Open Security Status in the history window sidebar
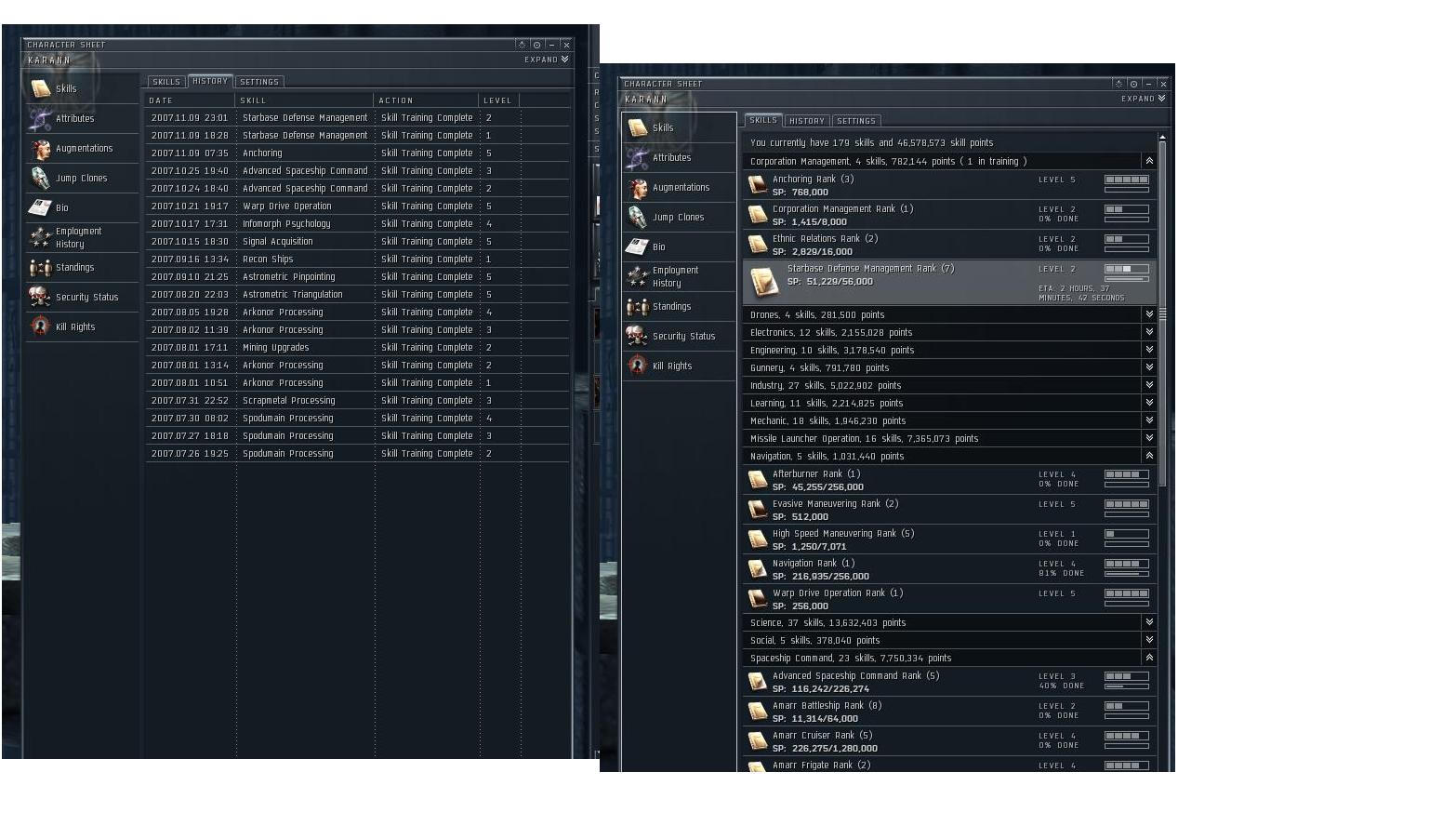 [x=82, y=298]
